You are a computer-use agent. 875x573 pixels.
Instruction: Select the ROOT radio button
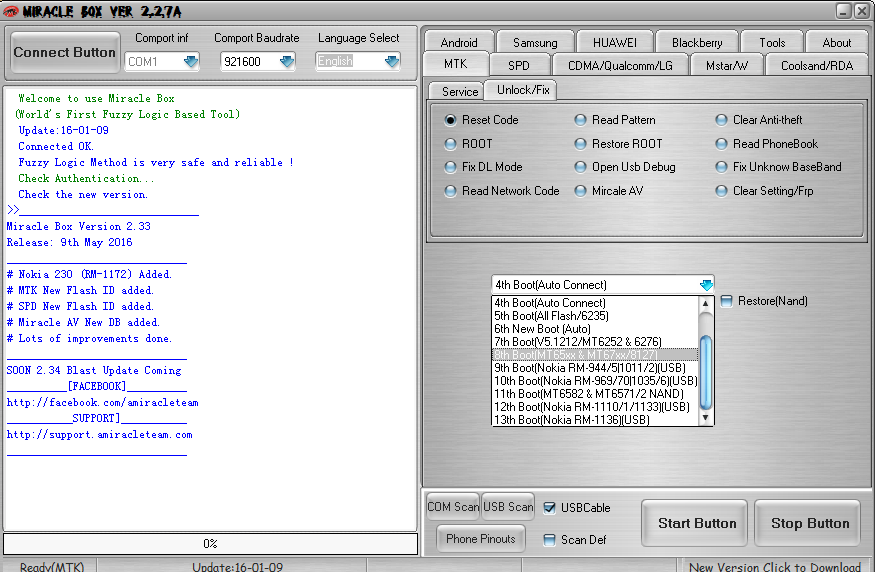(x=450, y=144)
